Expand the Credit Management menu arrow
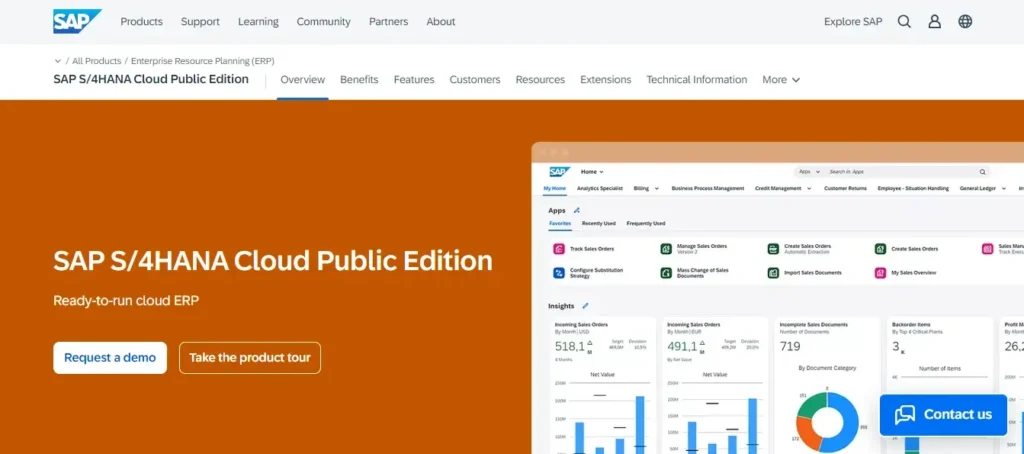This screenshot has width=1024, height=454. (x=809, y=188)
